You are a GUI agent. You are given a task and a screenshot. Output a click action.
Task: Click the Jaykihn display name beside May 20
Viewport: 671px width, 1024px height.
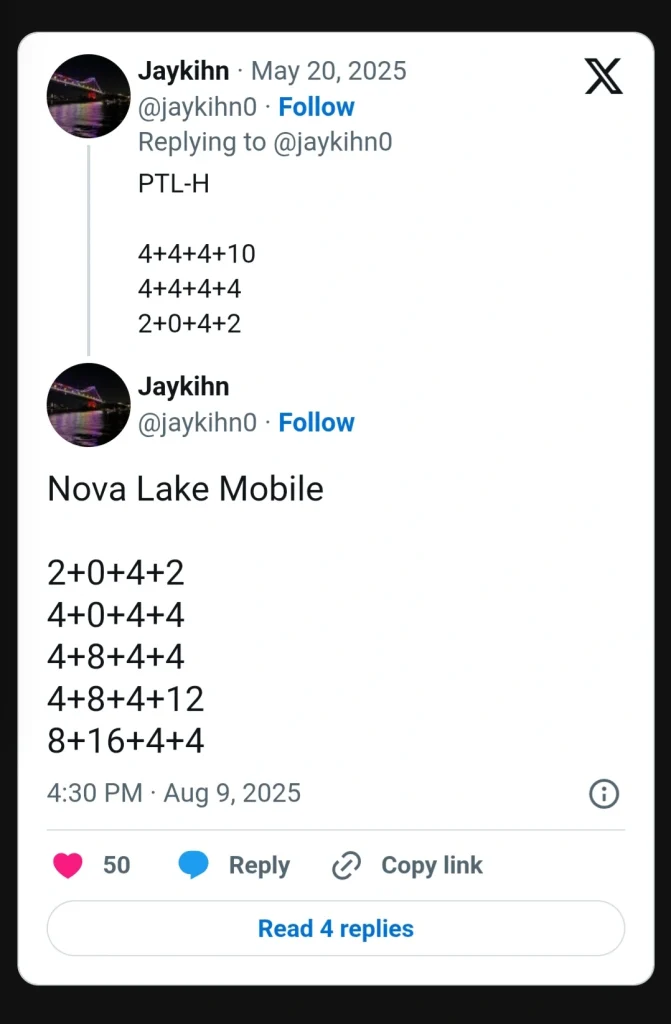183,71
